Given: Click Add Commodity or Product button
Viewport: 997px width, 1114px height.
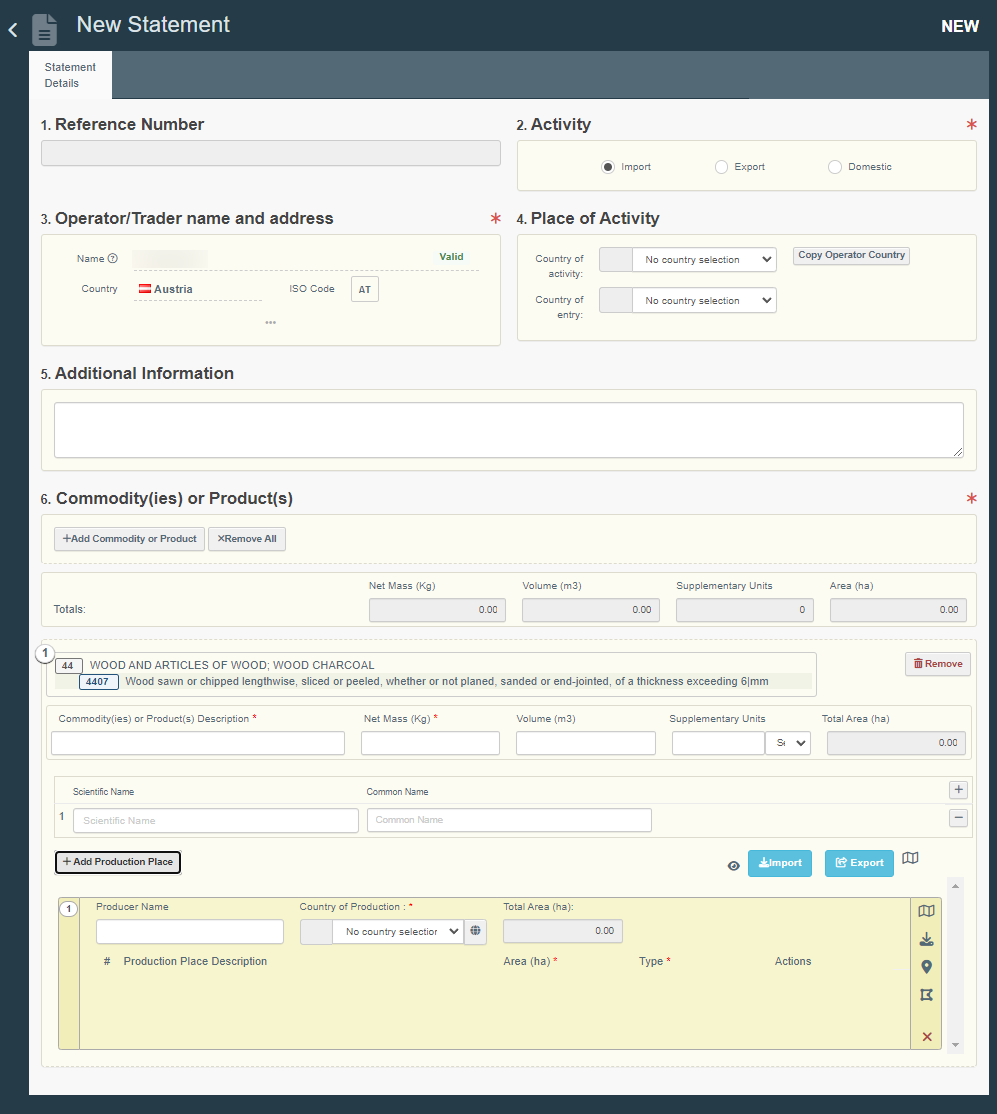Looking at the screenshot, I should (x=129, y=539).
